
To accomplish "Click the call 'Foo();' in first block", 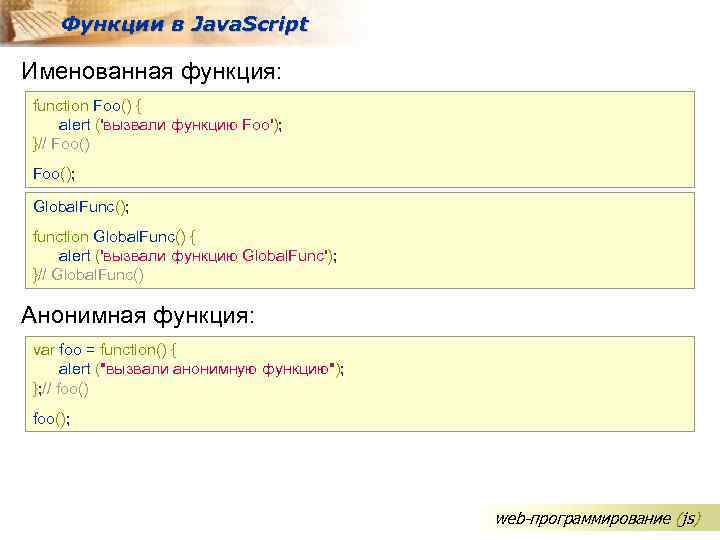I will [54, 174].
